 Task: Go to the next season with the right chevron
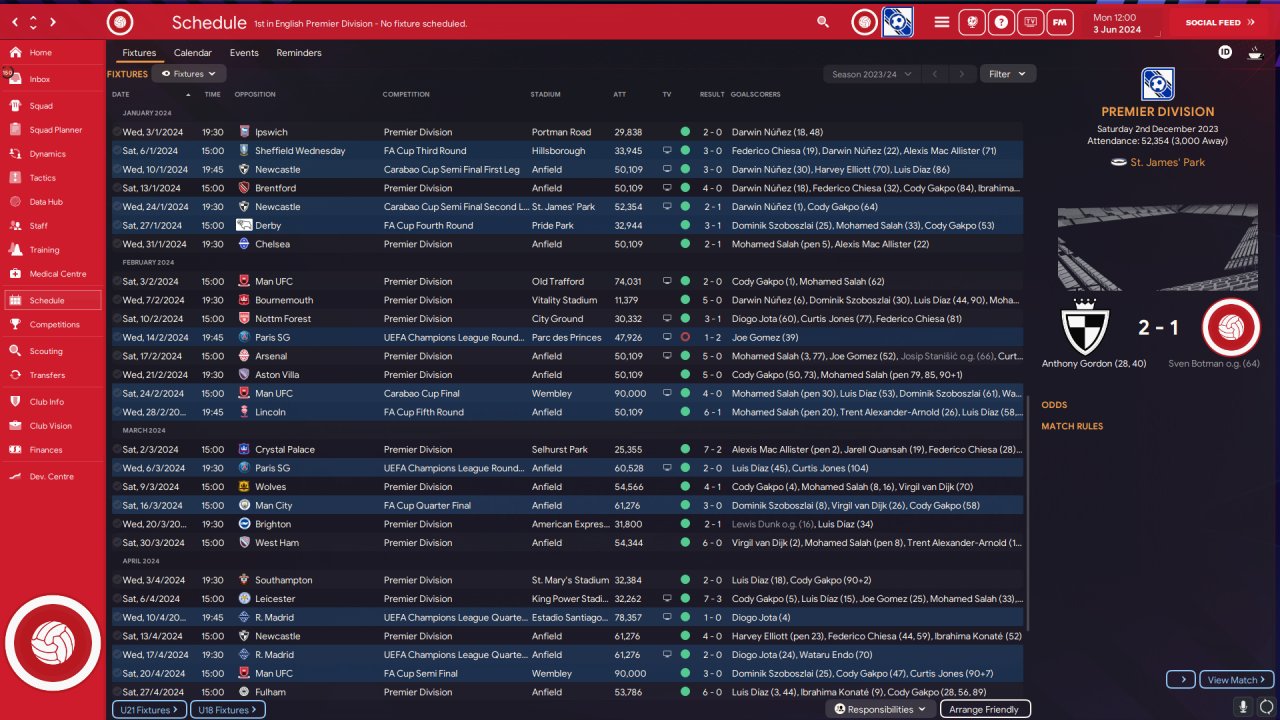tap(962, 74)
